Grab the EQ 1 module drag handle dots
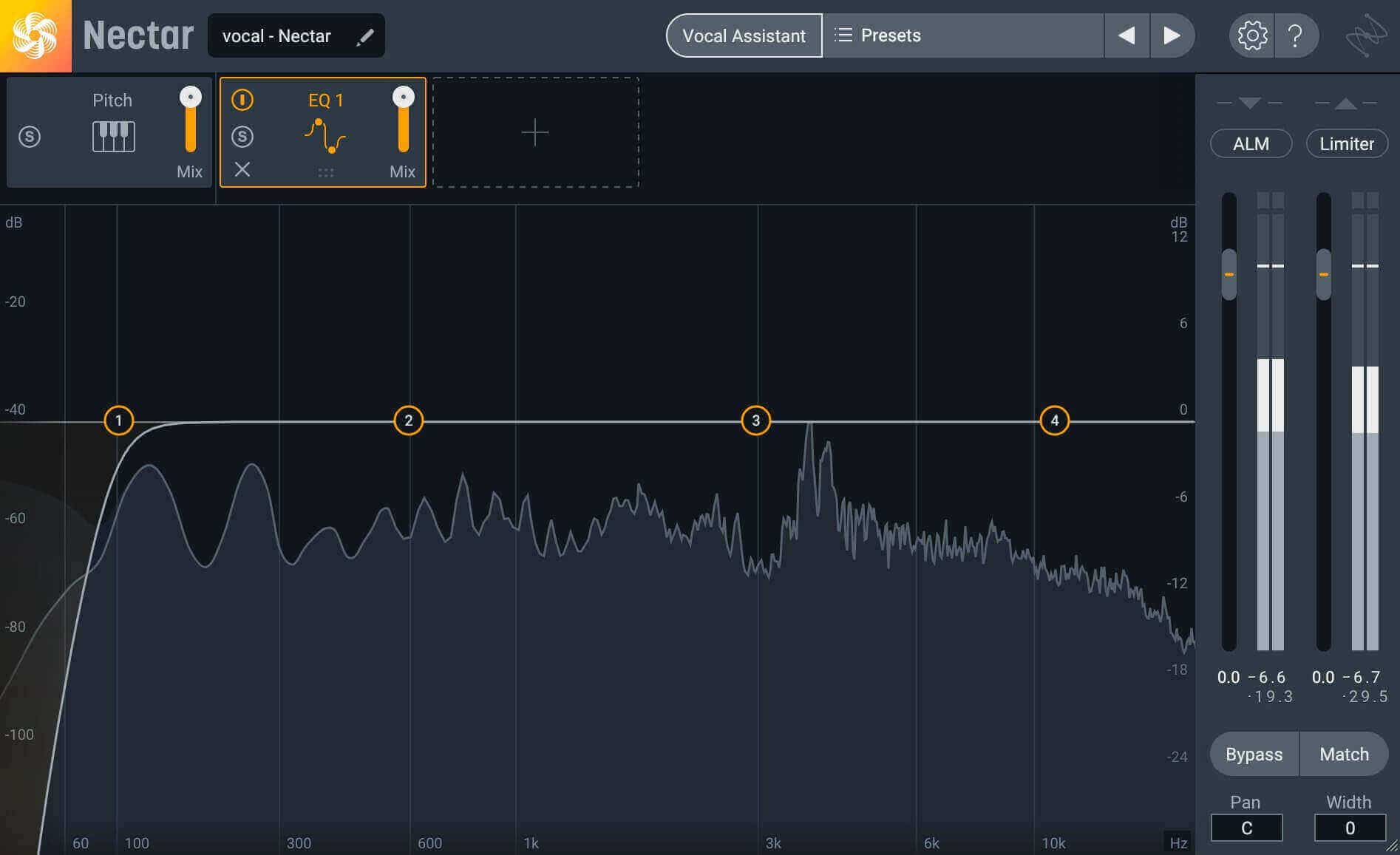Image resolution: width=1400 pixels, height=855 pixels. point(326,173)
